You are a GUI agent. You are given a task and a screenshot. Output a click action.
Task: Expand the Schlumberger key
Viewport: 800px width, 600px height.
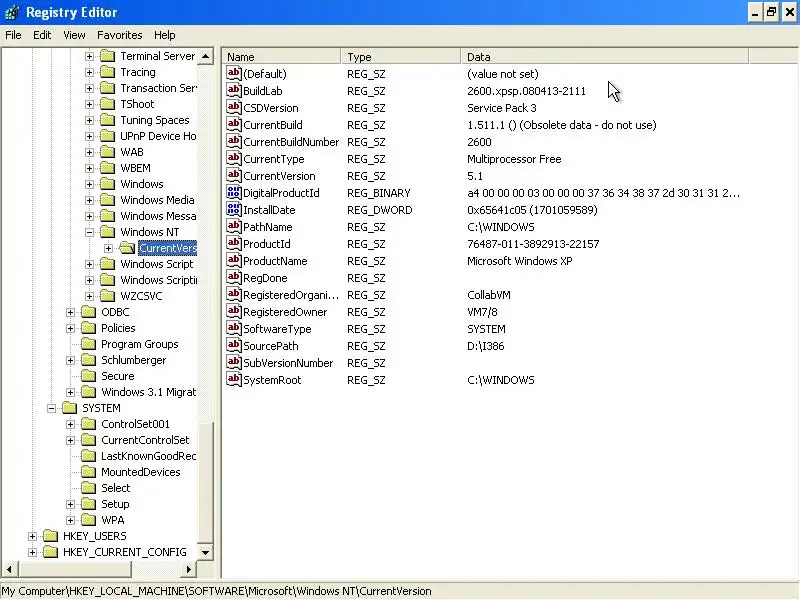[x=70, y=361]
